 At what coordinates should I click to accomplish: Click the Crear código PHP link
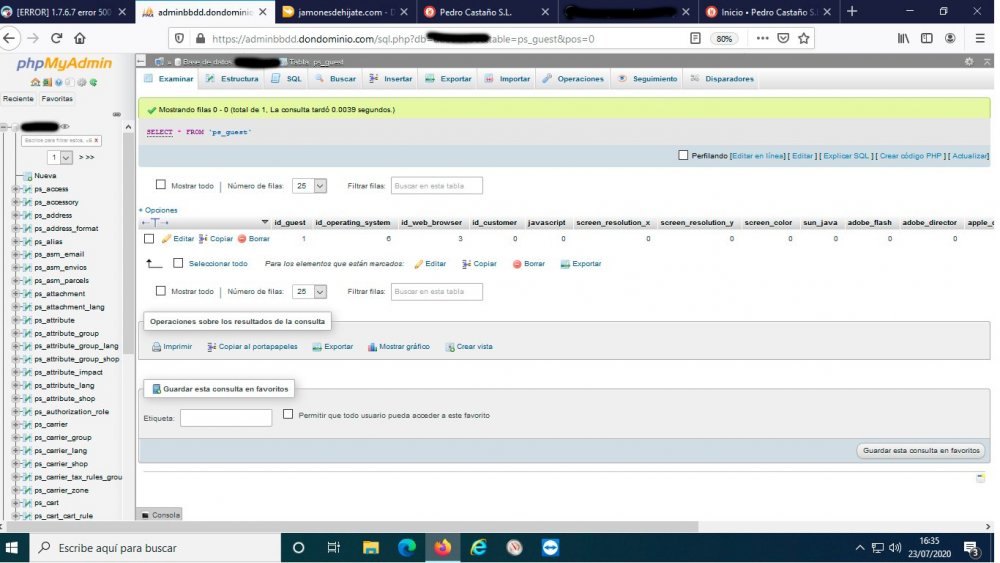coord(911,156)
